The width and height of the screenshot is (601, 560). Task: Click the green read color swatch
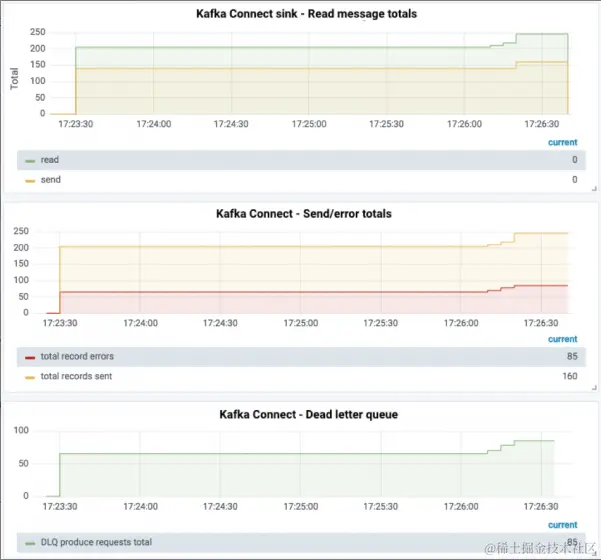click(30, 161)
